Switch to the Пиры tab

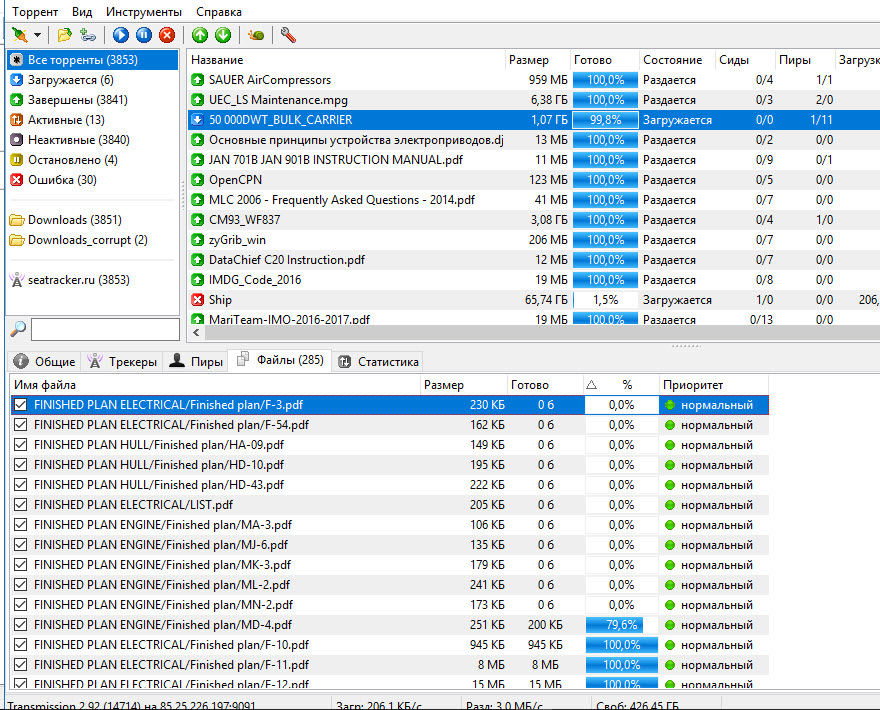[196, 361]
